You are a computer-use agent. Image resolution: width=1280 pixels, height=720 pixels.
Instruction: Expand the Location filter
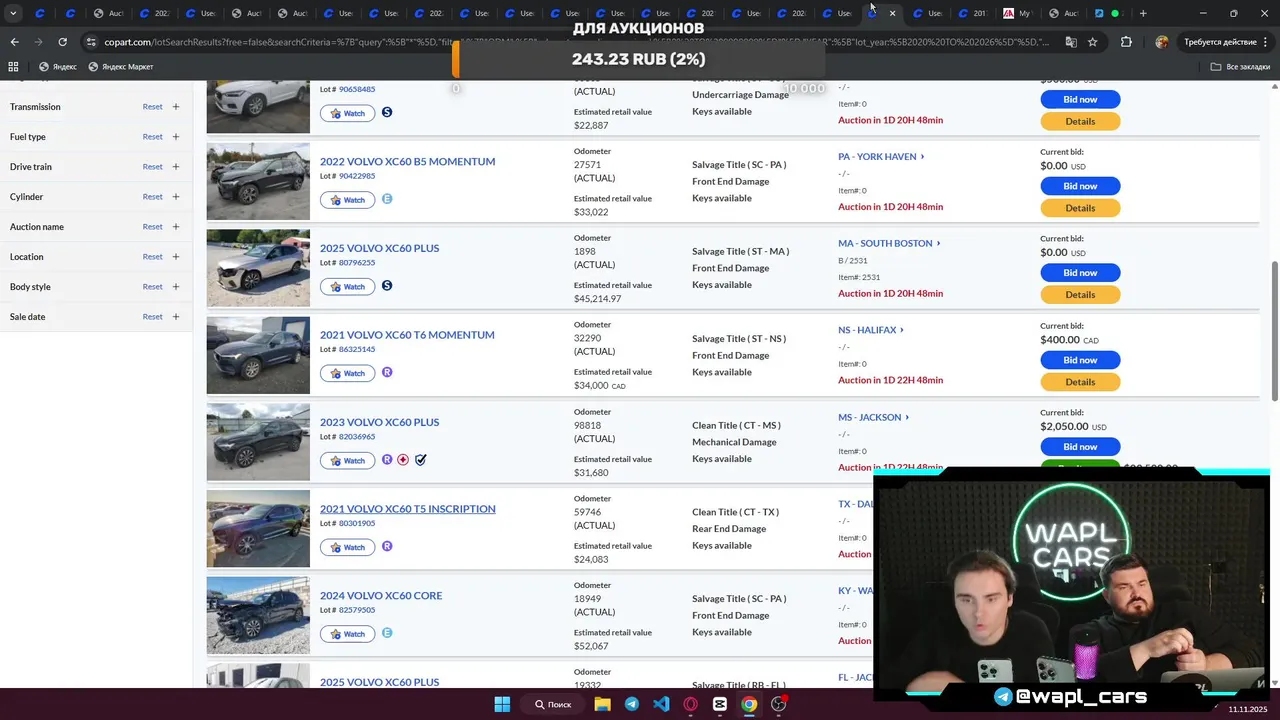[x=175, y=256]
